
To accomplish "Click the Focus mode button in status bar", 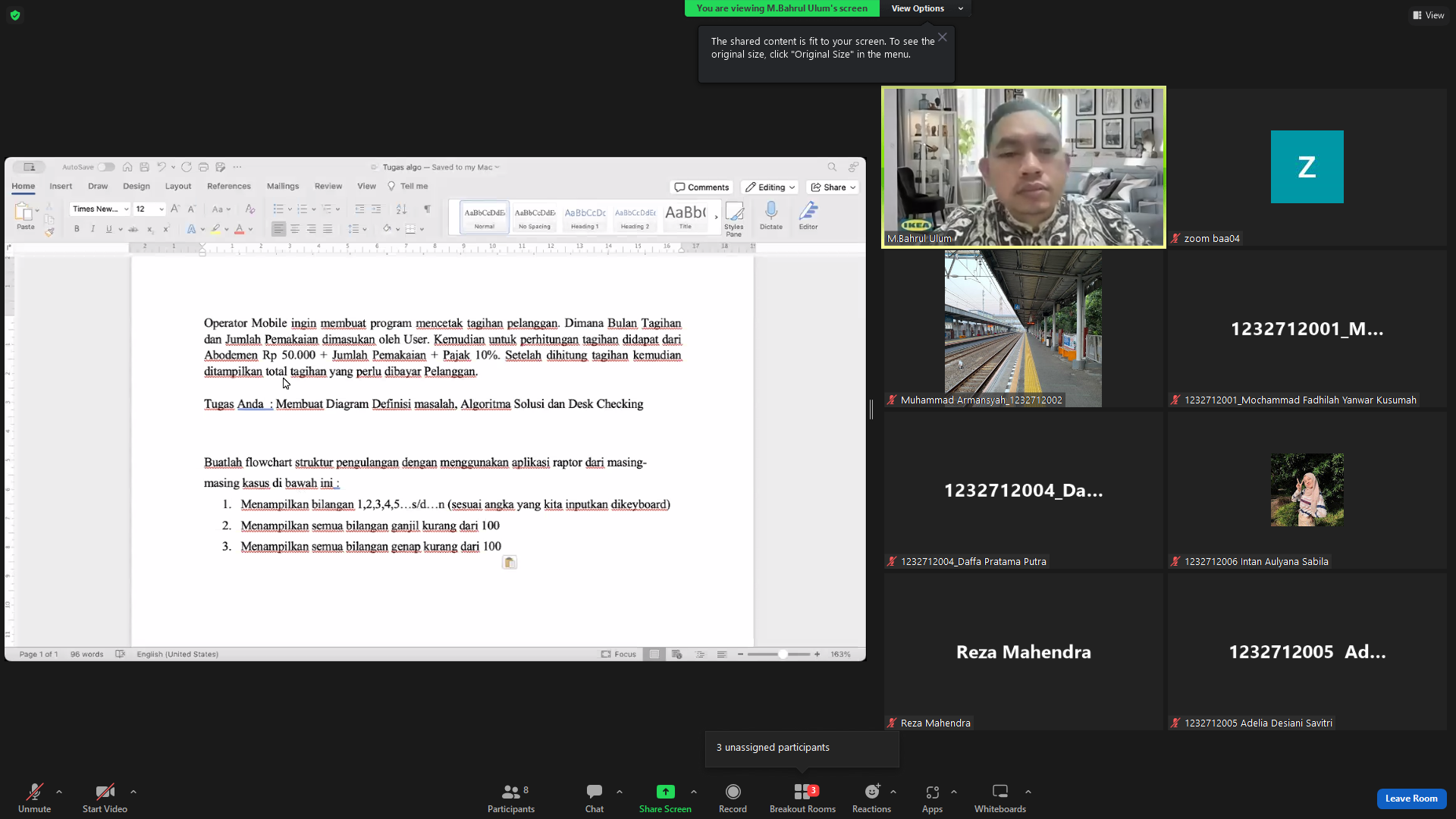I will pyautogui.click(x=619, y=654).
